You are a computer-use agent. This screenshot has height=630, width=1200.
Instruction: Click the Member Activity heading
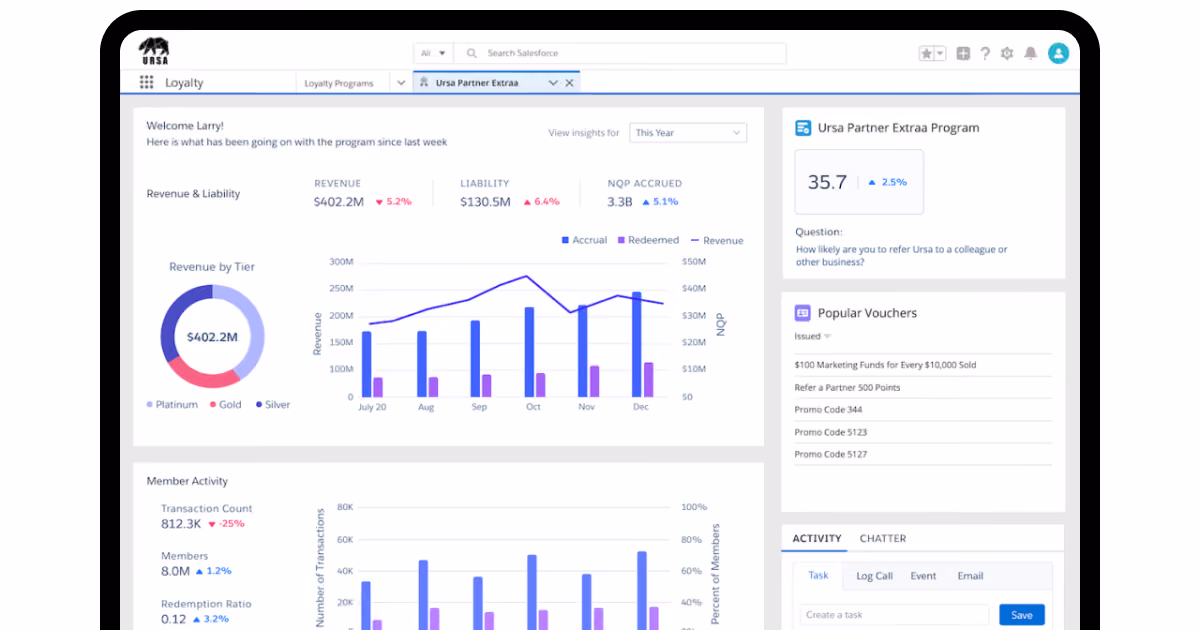click(187, 481)
